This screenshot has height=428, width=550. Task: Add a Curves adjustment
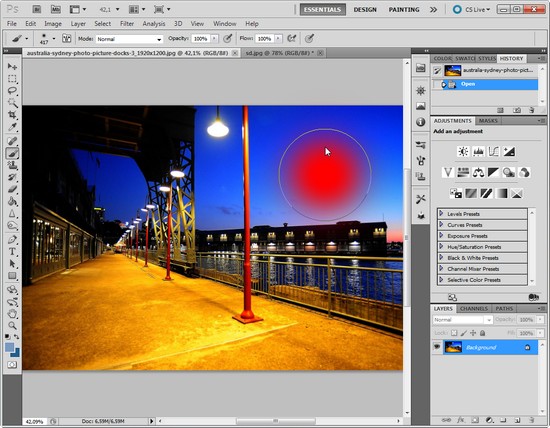pos(494,152)
